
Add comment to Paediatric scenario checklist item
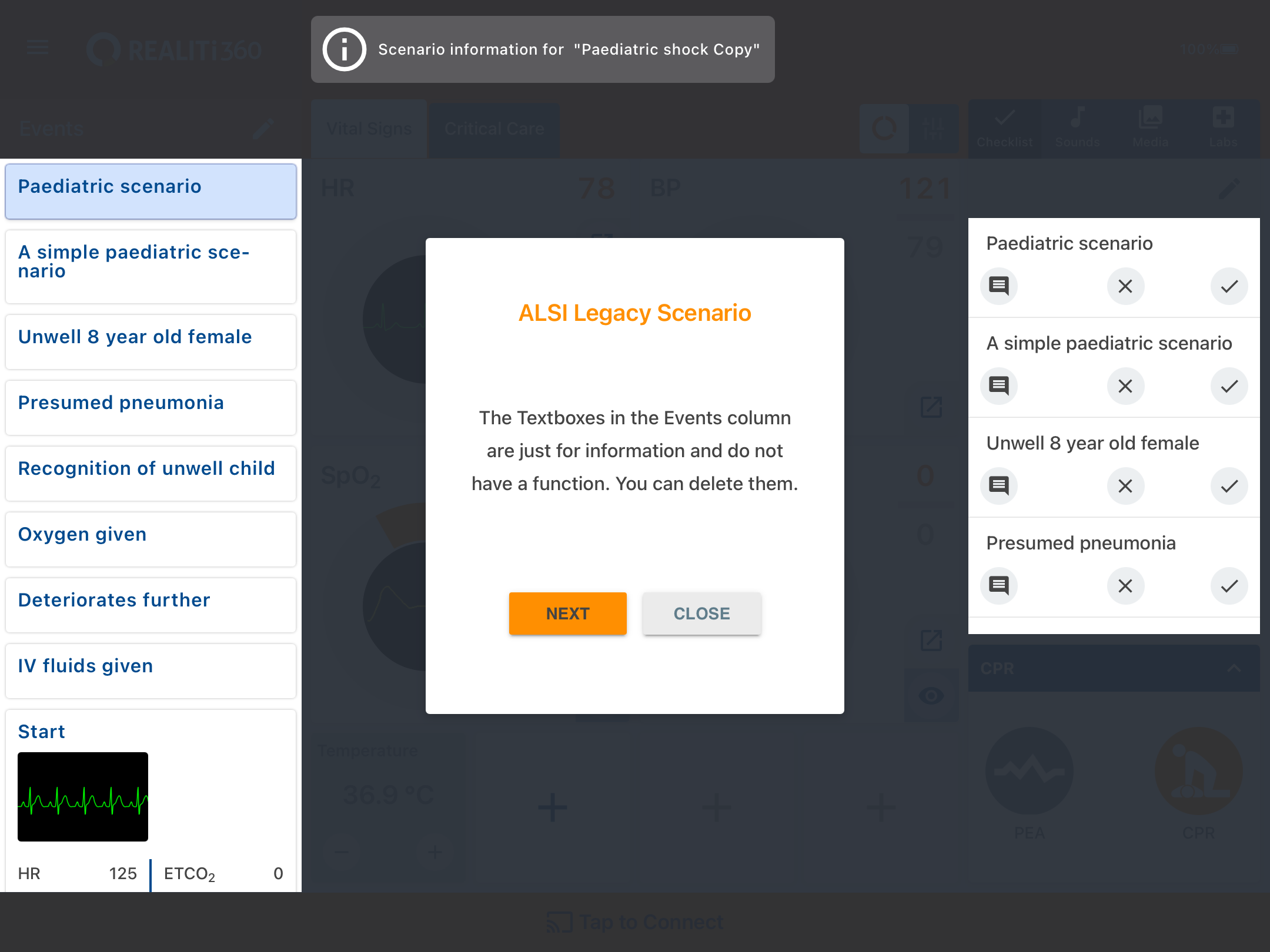(999, 286)
